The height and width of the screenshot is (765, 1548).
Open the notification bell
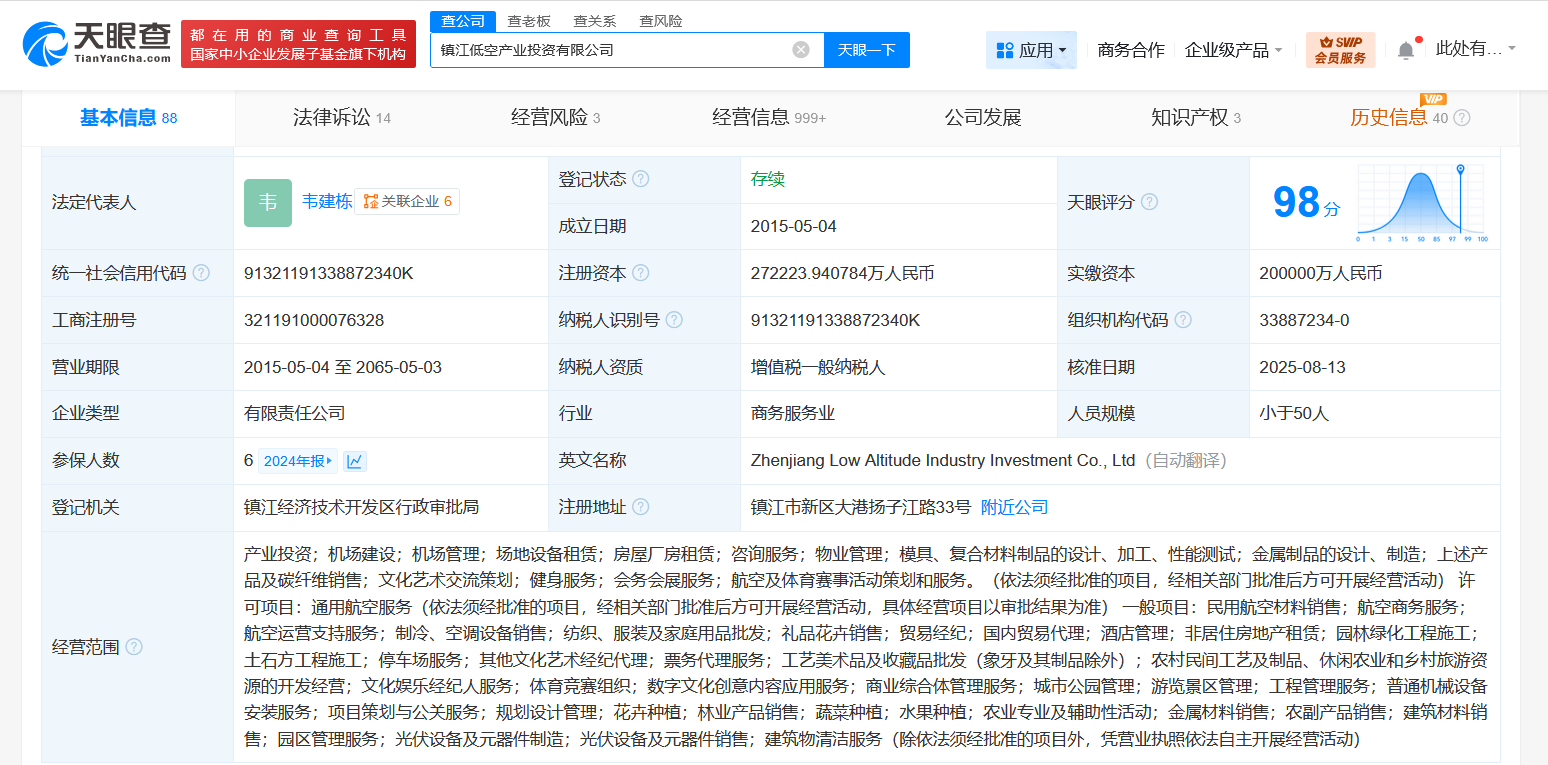coord(1406,50)
